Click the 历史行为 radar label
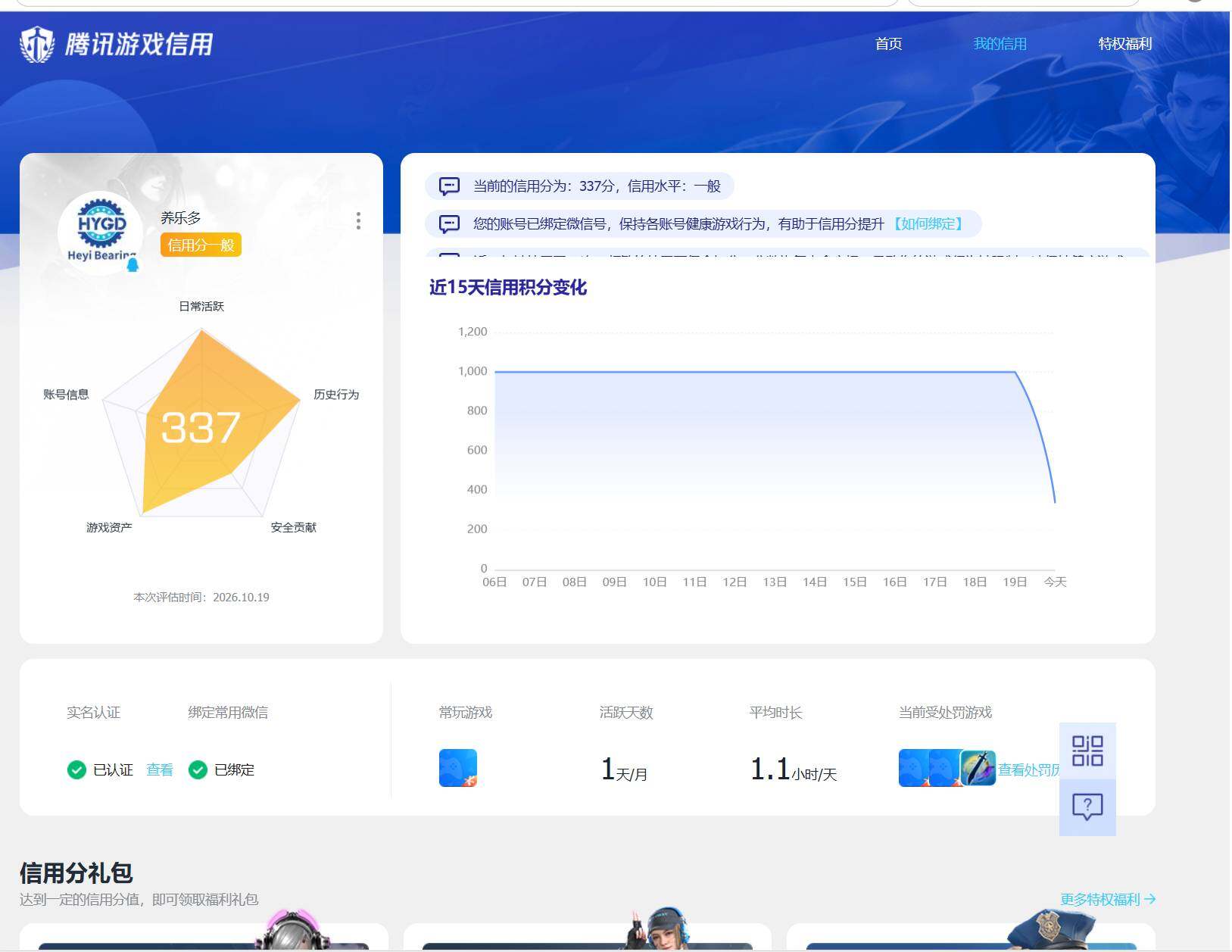Image resolution: width=1232 pixels, height=952 pixels. (336, 395)
